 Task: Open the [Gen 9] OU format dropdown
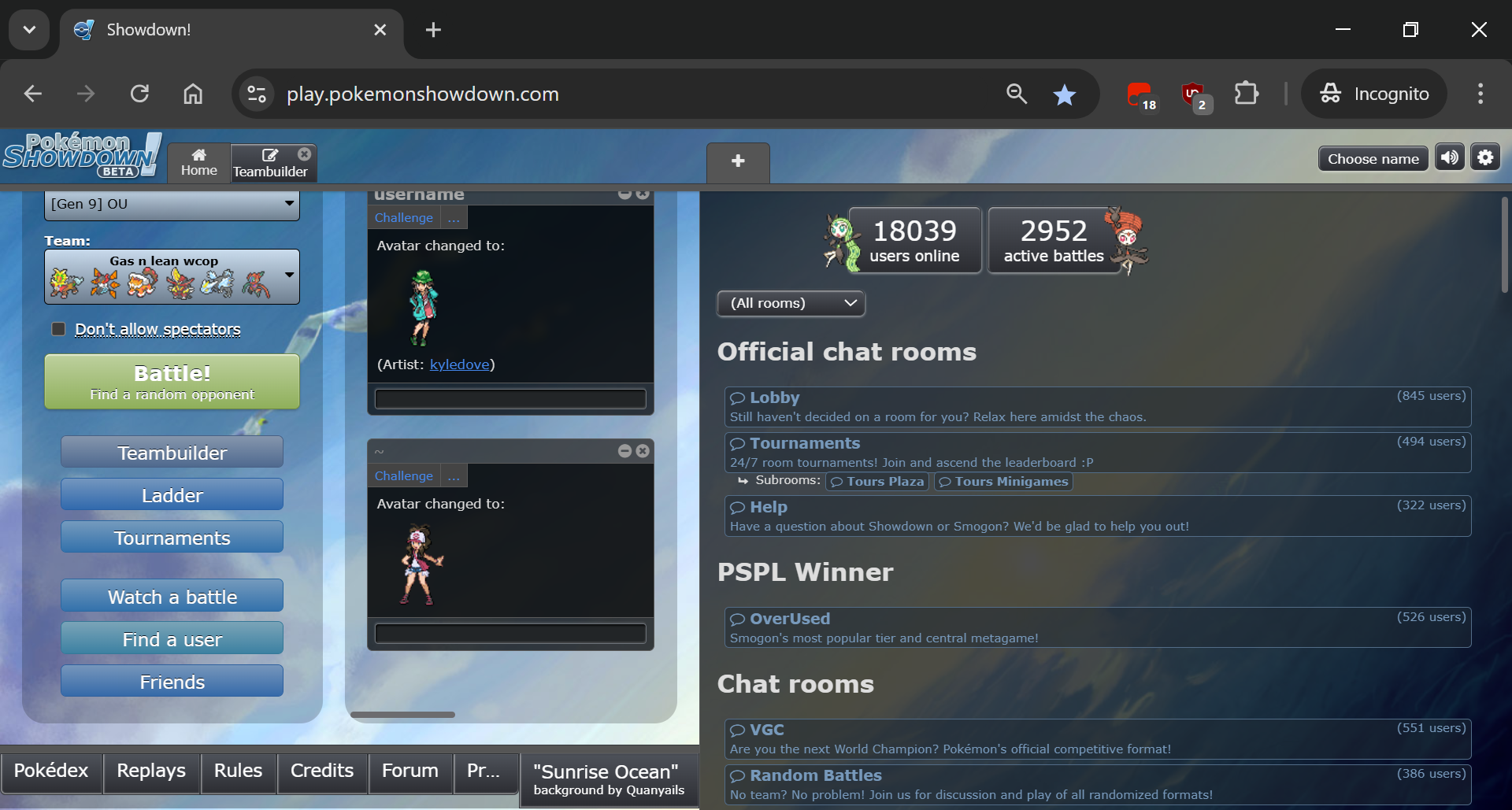pyautogui.click(x=172, y=205)
